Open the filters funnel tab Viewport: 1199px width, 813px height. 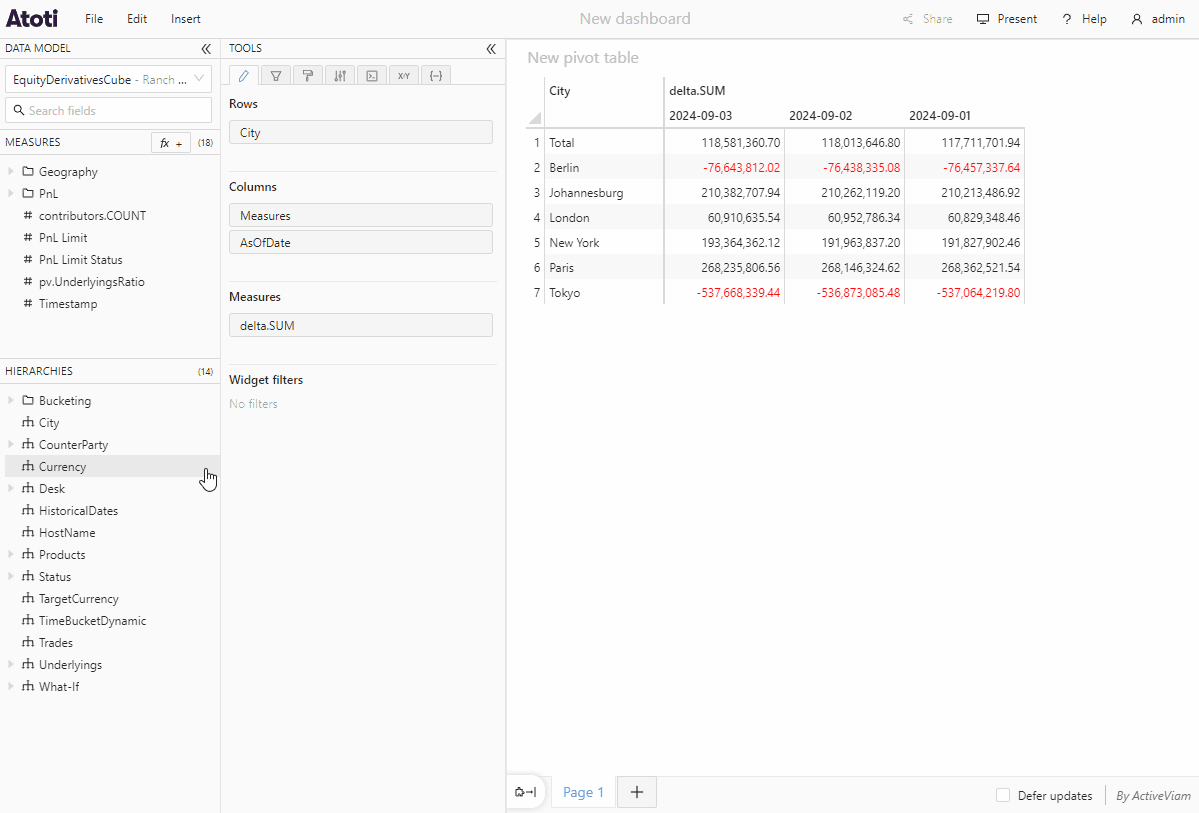pyautogui.click(x=276, y=76)
